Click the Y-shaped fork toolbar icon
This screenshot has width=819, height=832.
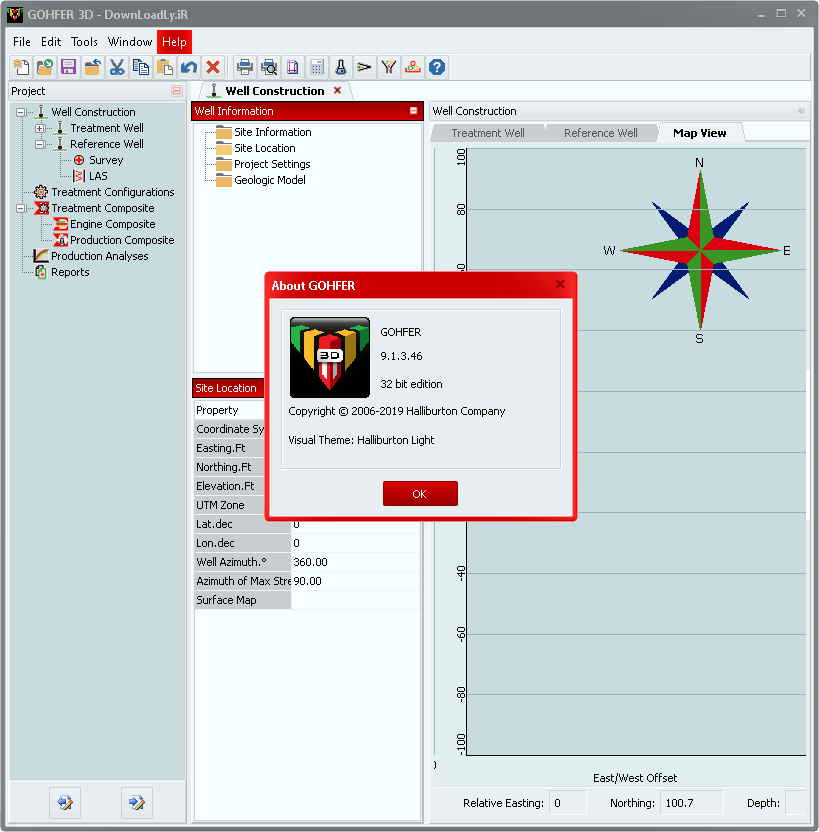(x=389, y=67)
